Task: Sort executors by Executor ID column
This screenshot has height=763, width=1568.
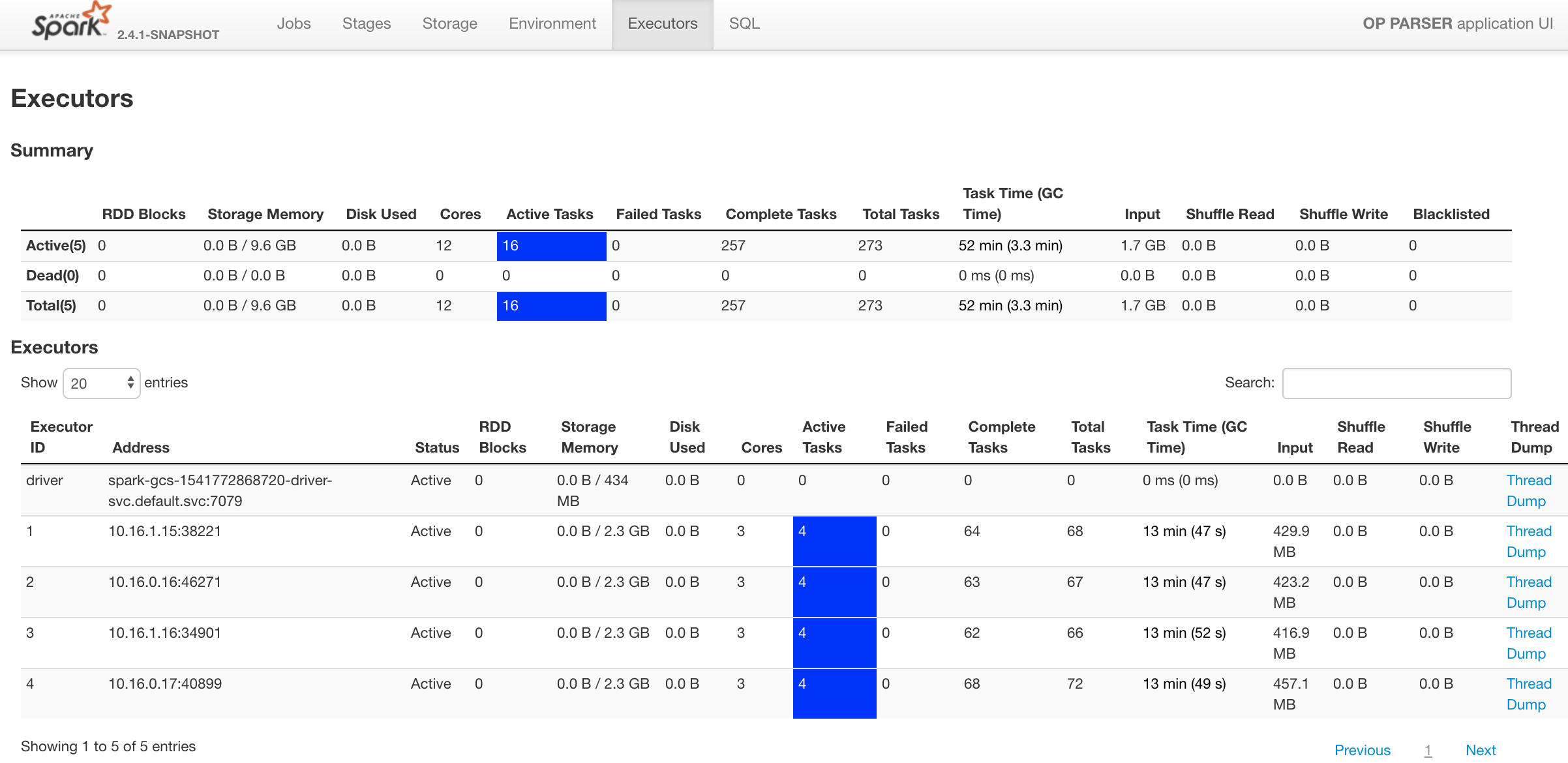Action: 61,437
